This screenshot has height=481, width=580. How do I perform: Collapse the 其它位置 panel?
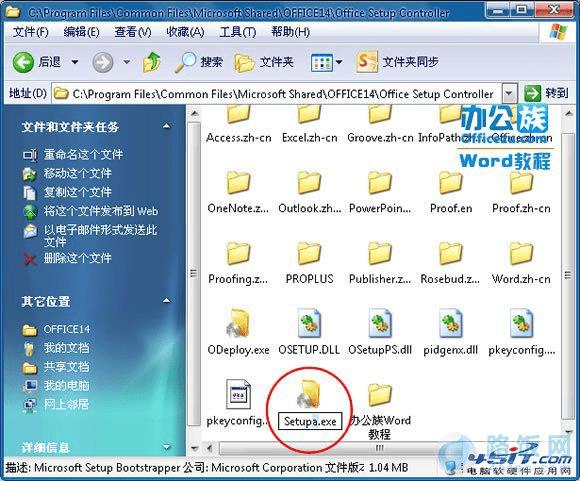(166, 301)
